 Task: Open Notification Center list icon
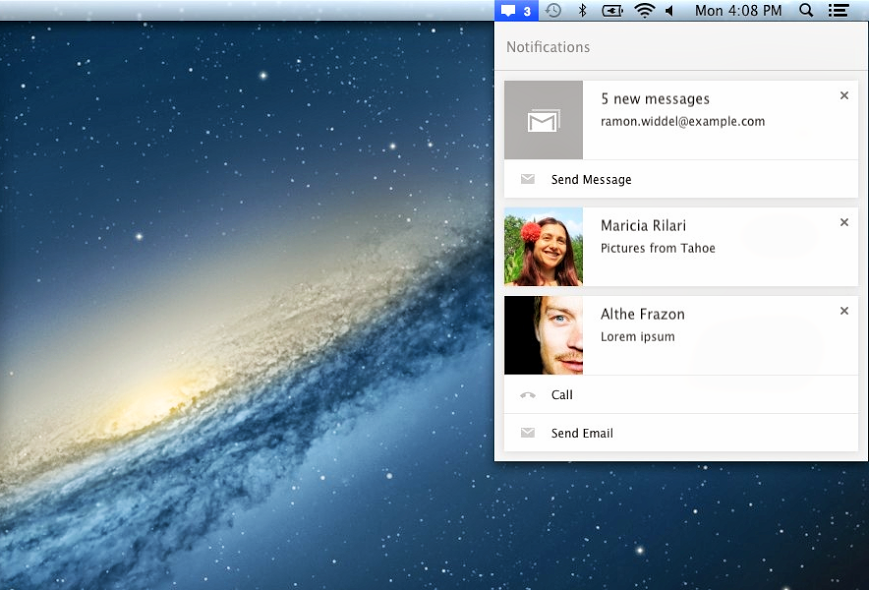(839, 10)
